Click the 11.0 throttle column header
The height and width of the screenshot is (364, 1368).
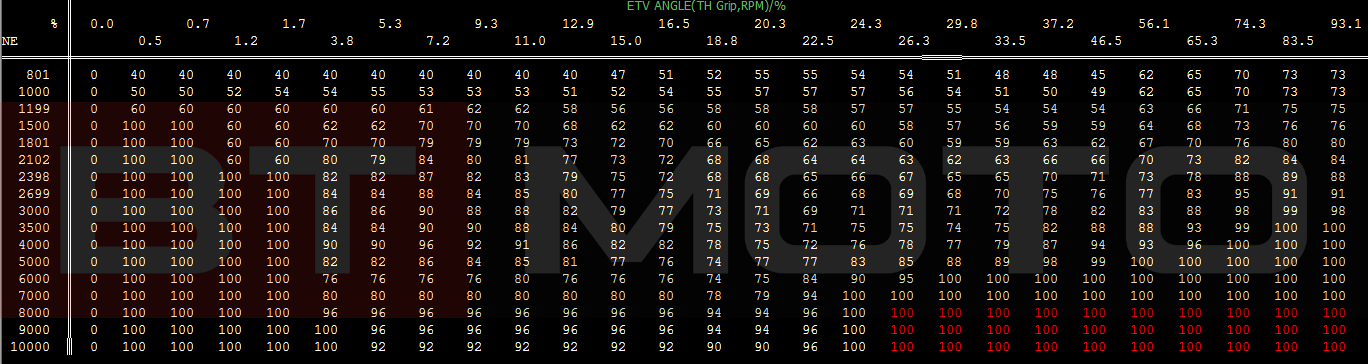530,41
